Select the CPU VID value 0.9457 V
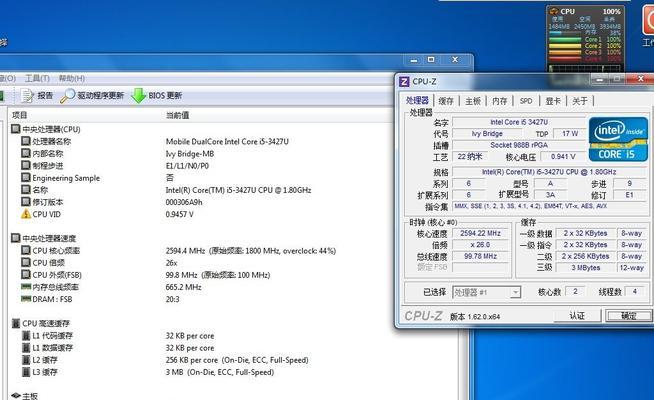 pos(179,214)
